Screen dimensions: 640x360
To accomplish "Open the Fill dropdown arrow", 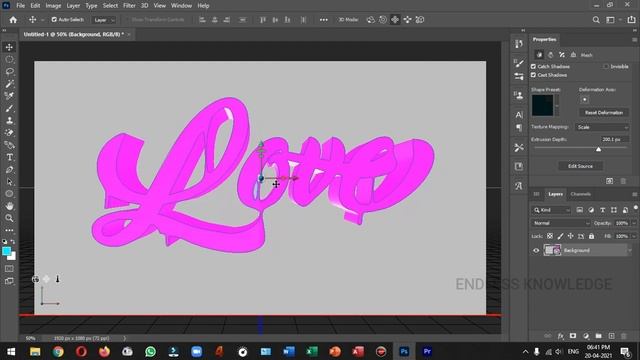I will click(634, 236).
